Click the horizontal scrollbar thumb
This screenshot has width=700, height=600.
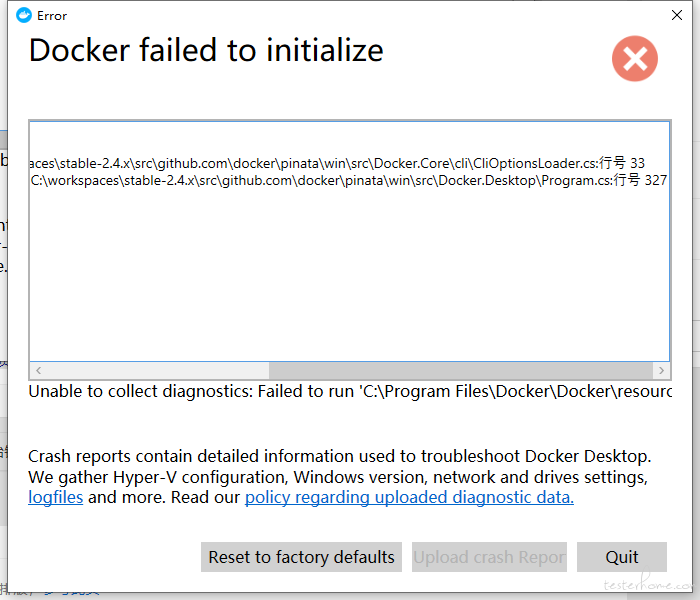(x=461, y=371)
